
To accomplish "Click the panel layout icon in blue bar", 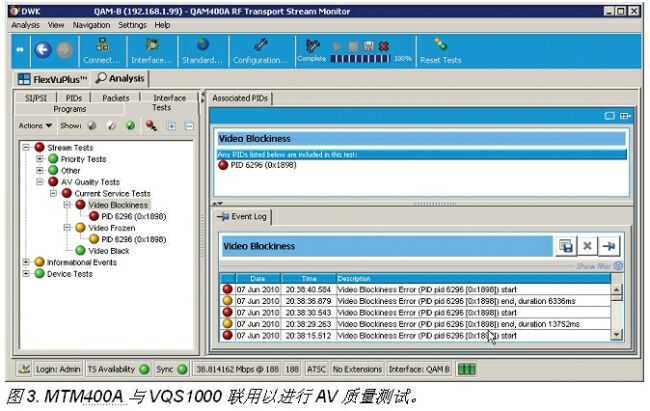I will click(x=625, y=116).
